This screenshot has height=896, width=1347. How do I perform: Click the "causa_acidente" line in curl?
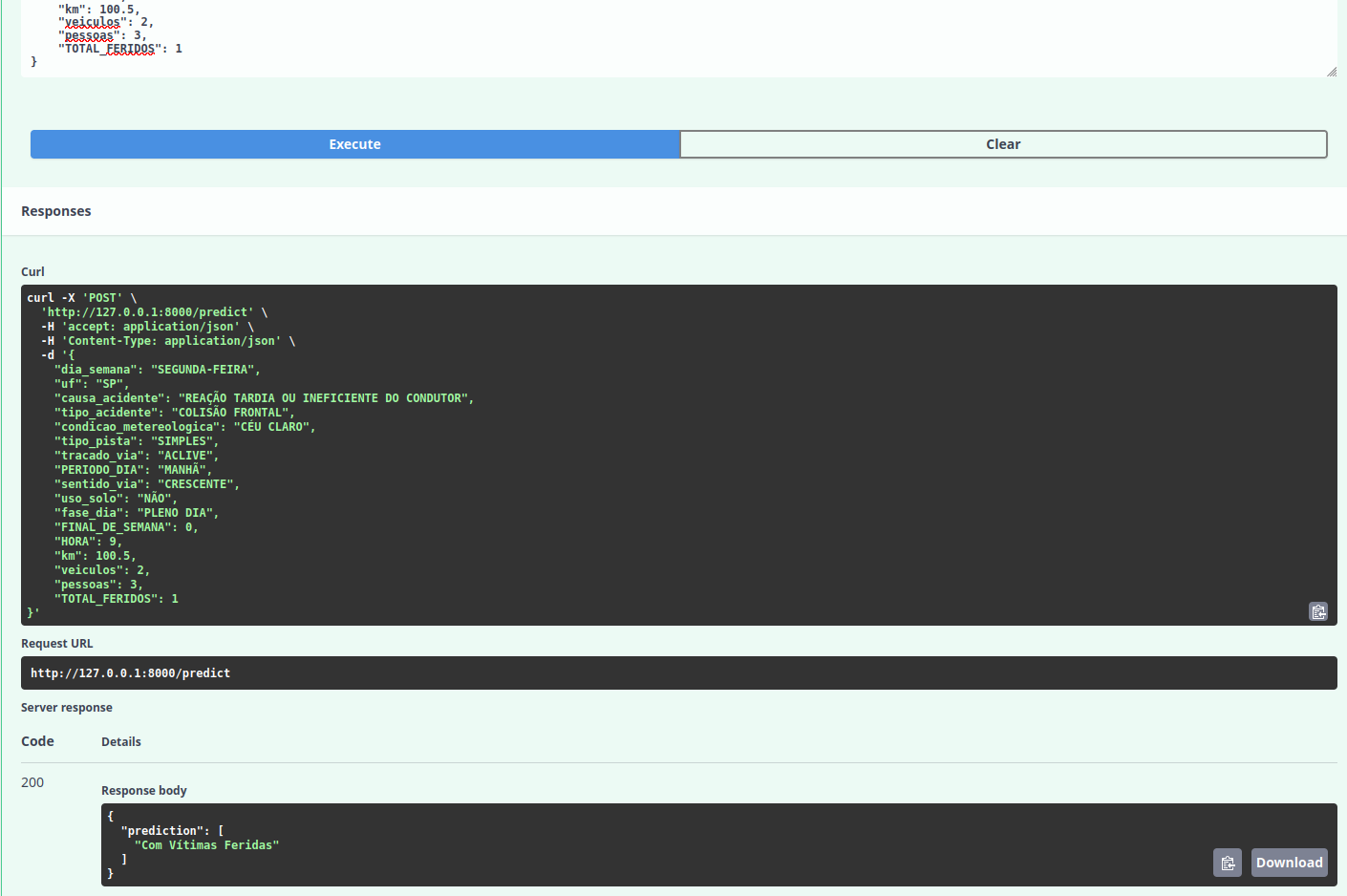click(x=264, y=398)
